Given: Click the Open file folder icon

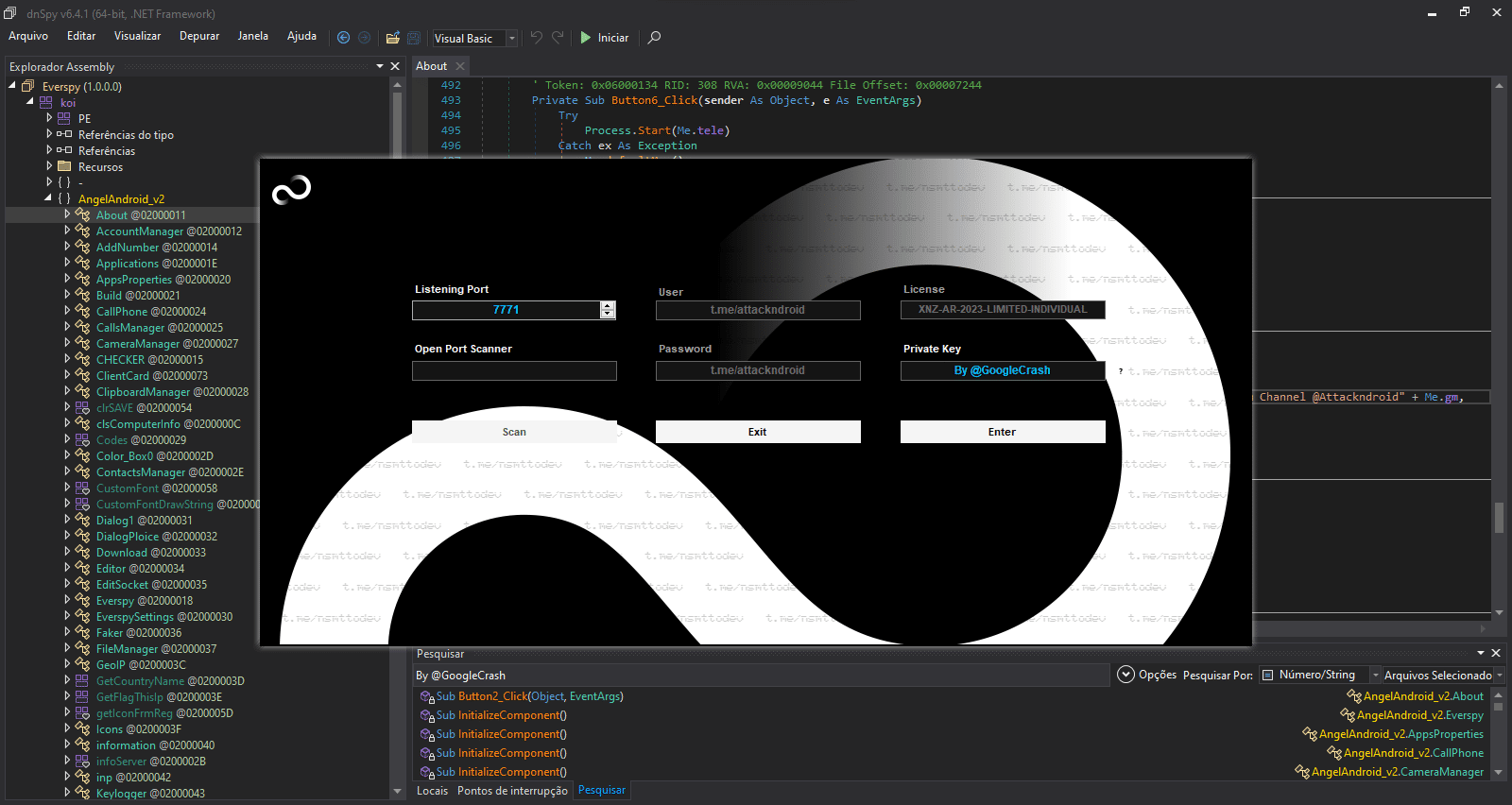Looking at the screenshot, I should (392, 38).
